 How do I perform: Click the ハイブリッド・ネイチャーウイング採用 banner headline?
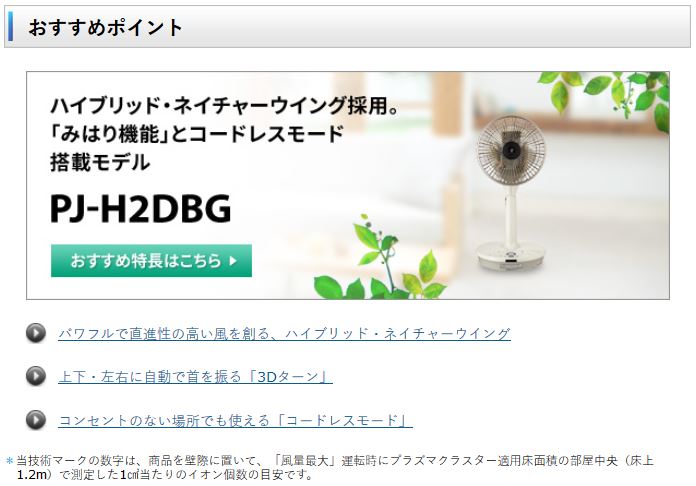click(224, 106)
